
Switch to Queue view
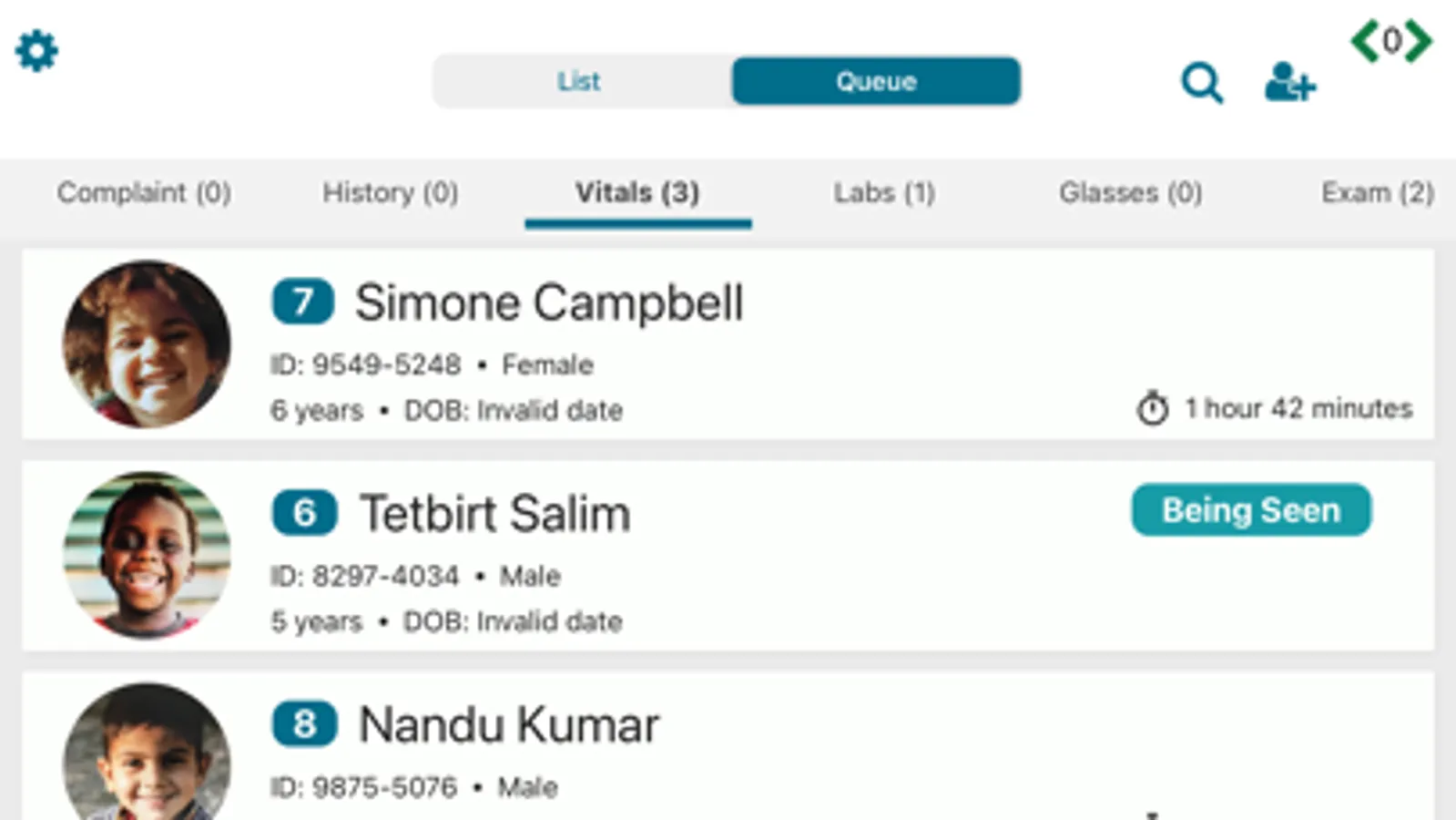876,81
